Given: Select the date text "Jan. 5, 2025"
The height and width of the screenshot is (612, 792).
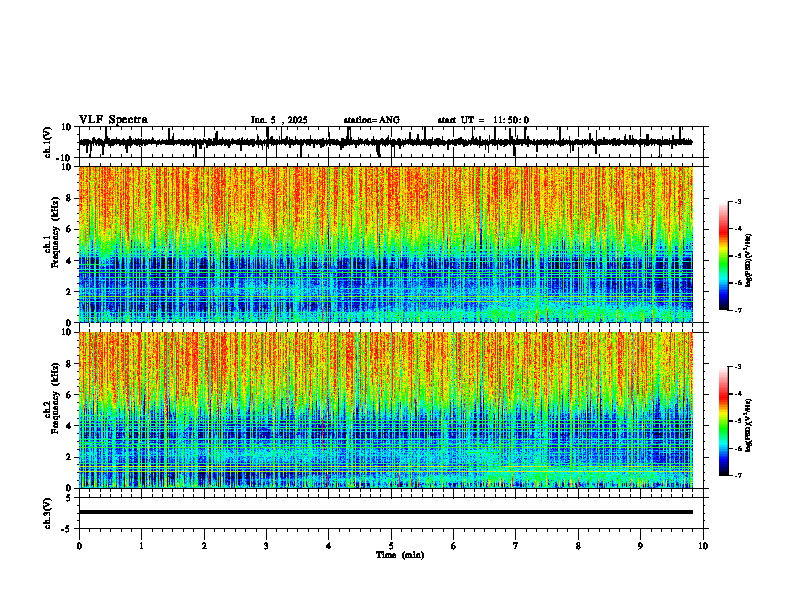Looking at the screenshot, I should point(279,120).
